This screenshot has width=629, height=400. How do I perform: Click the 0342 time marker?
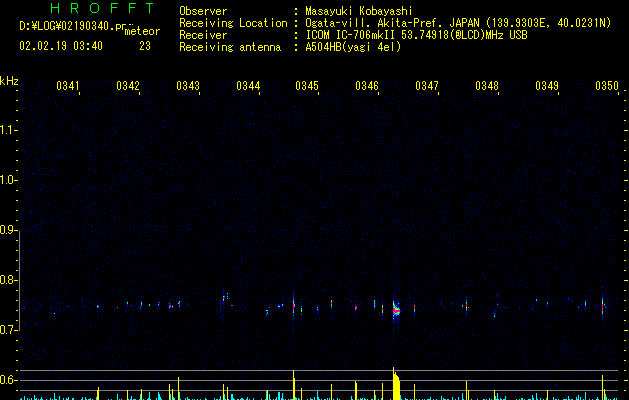pos(128,86)
